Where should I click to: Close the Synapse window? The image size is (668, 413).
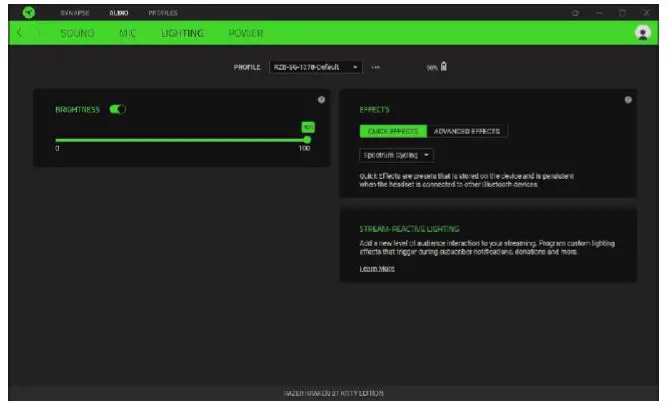pyautogui.click(x=646, y=13)
